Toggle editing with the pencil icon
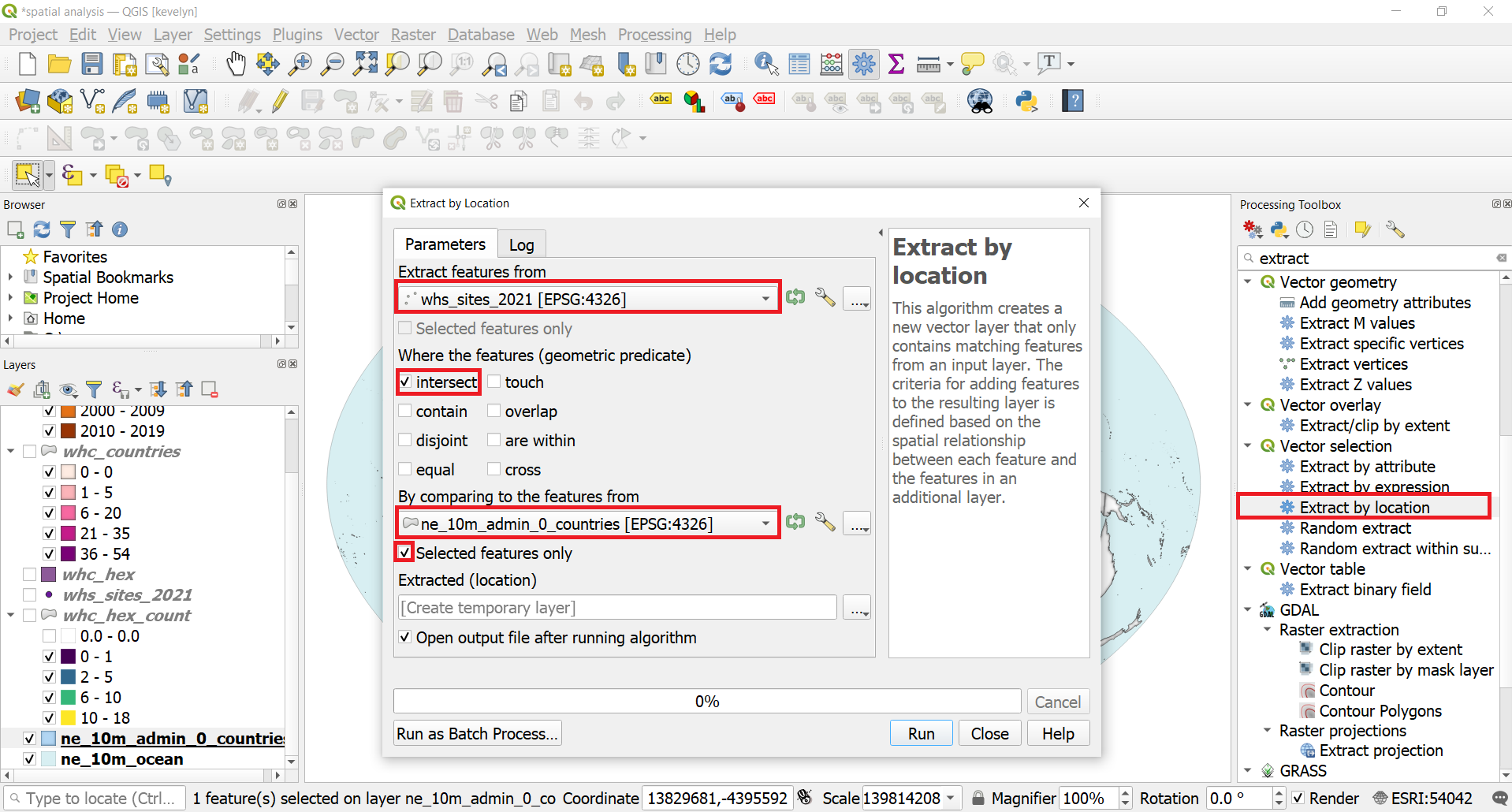This screenshot has width=1512, height=812. coord(279,101)
